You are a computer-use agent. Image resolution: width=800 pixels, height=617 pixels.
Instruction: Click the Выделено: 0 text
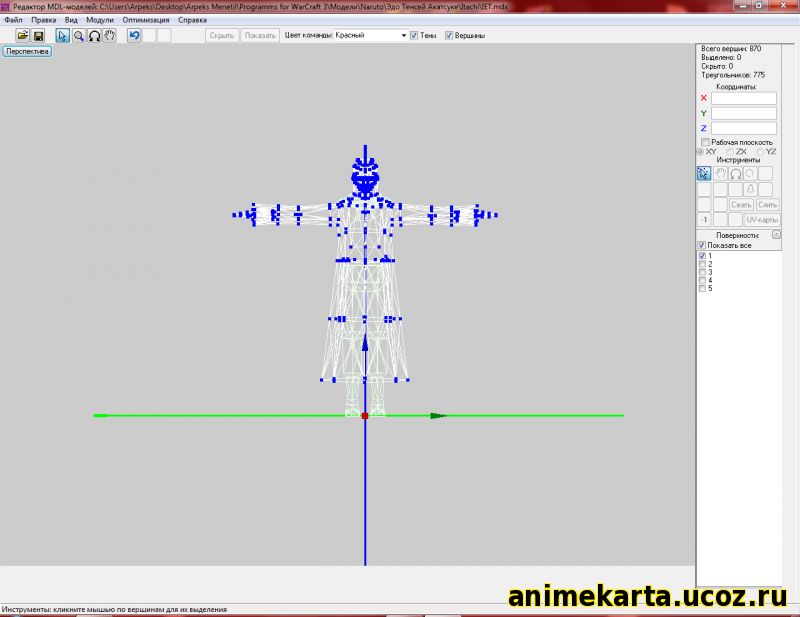[x=721, y=57]
